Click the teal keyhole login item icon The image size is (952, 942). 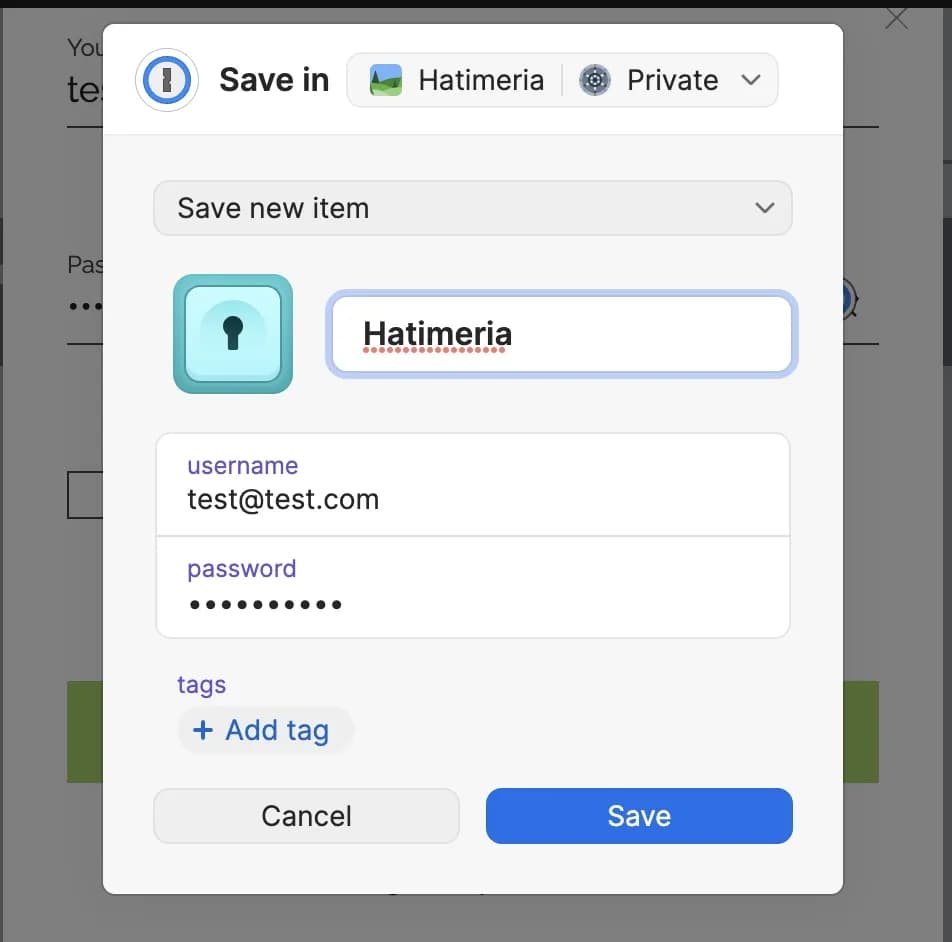(x=233, y=334)
